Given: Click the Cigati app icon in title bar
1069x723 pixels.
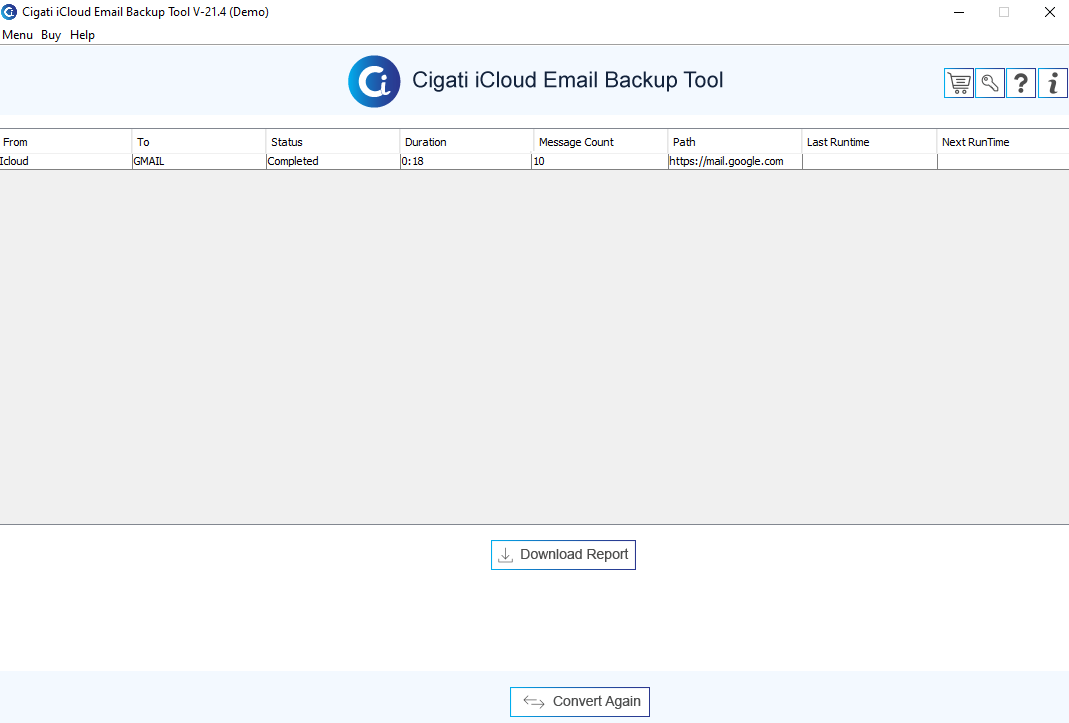Looking at the screenshot, I should click(9, 12).
